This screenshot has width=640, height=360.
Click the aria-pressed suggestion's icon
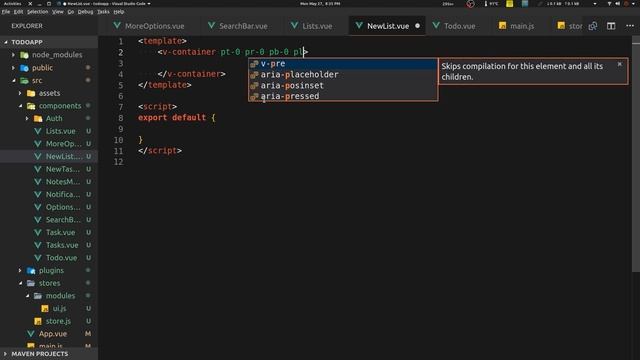pos(254,96)
